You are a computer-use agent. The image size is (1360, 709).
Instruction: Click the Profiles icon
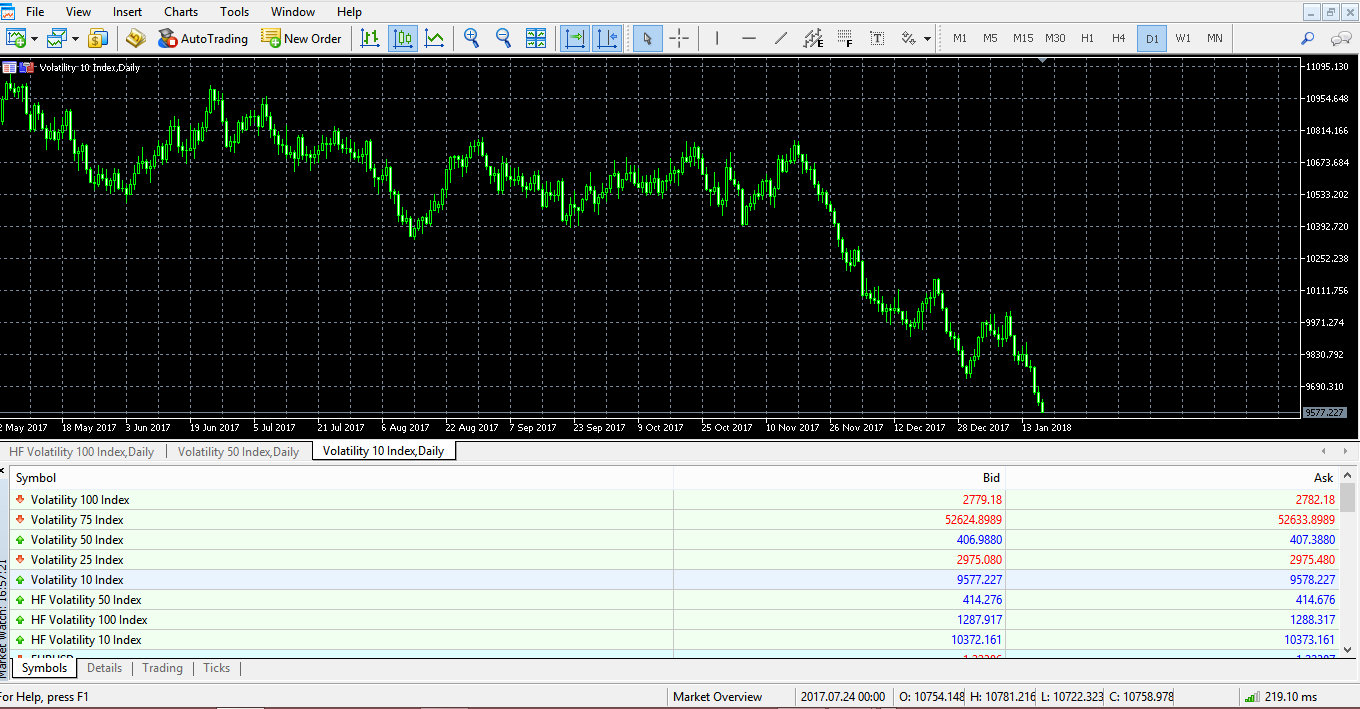(x=57, y=39)
